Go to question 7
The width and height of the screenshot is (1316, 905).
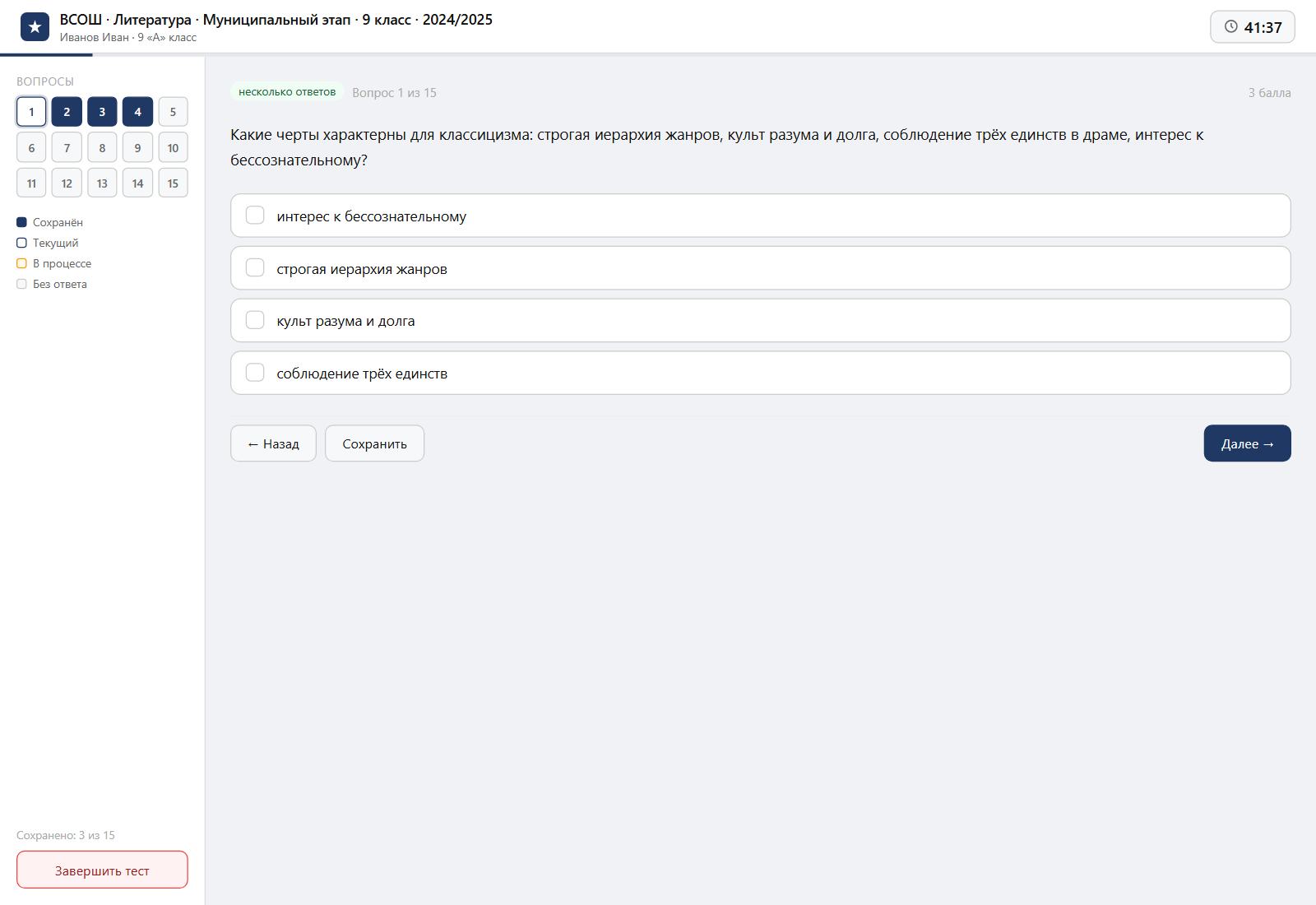pos(67,147)
